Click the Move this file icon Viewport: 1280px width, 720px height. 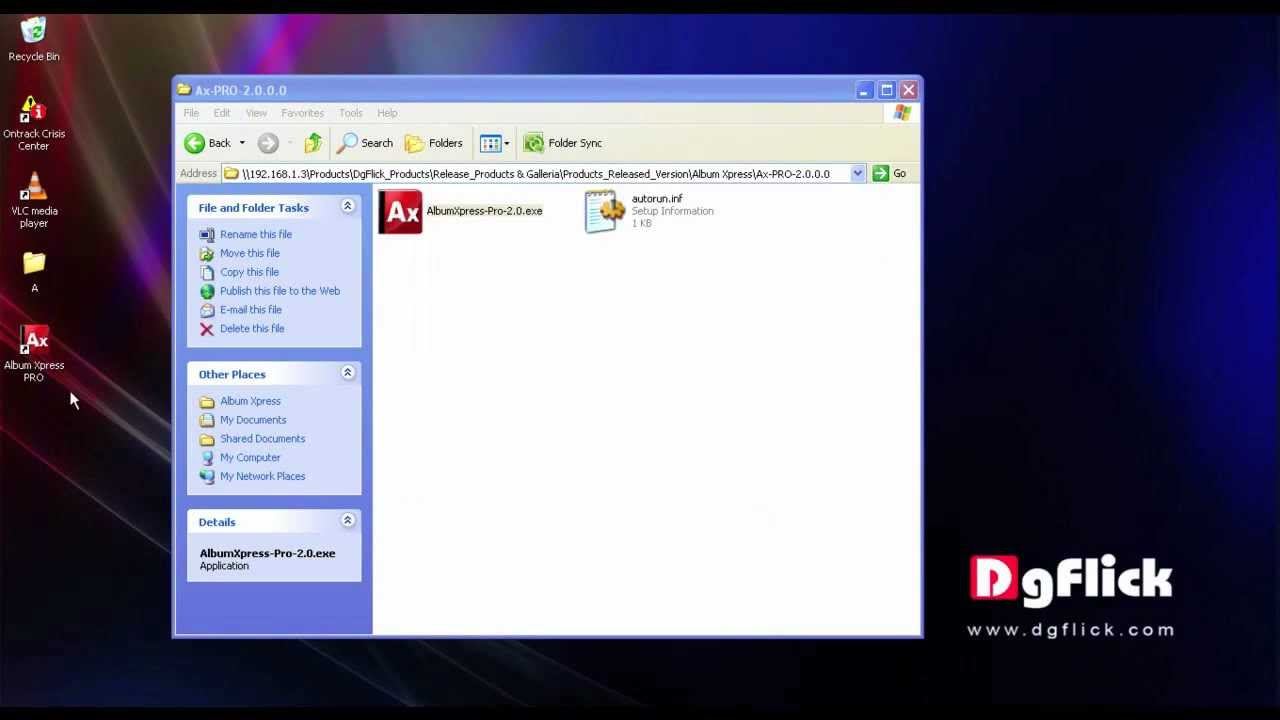[x=207, y=253]
